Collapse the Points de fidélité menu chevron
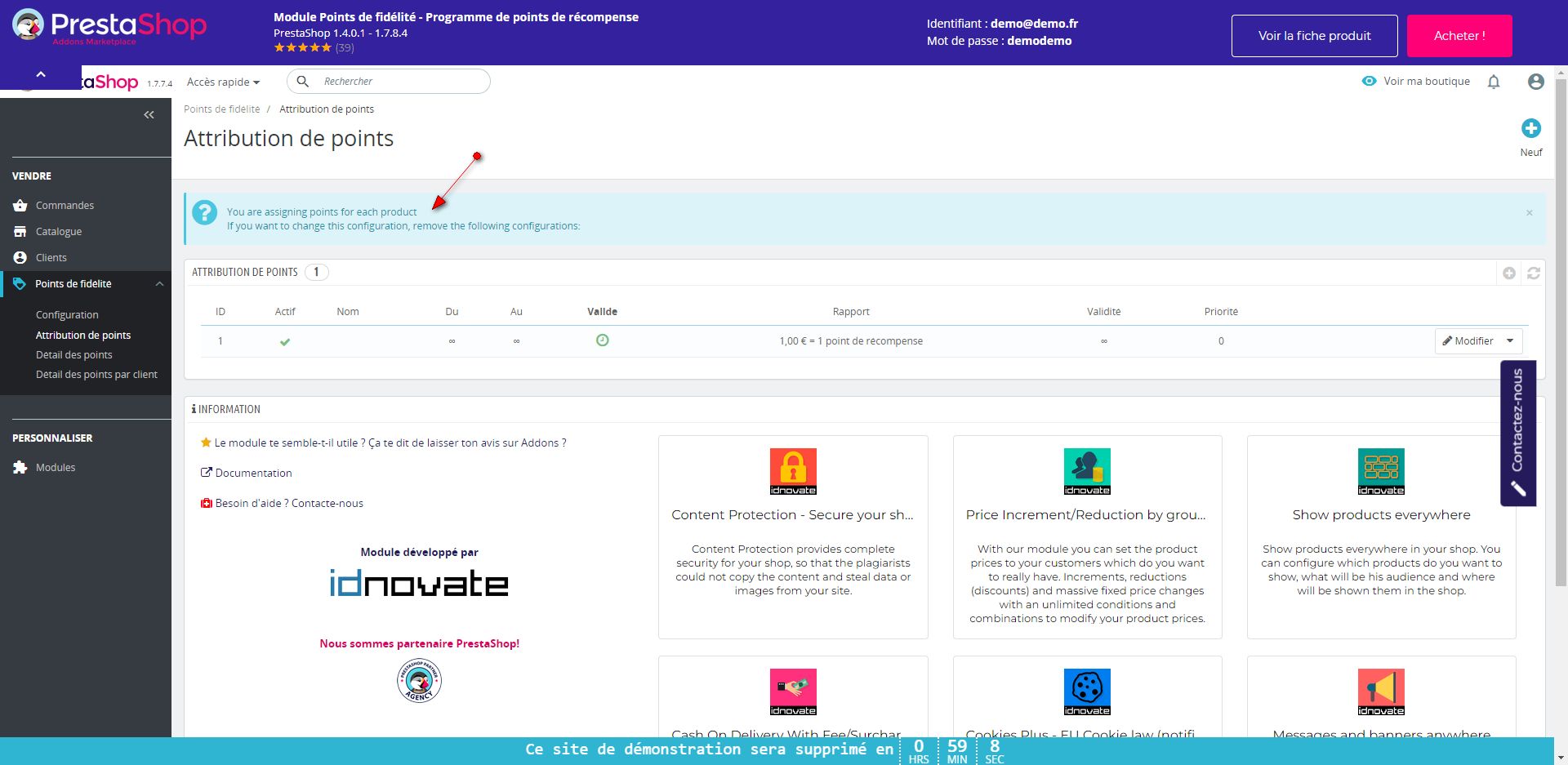Viewport: 1568px width, 765px height. coord(159,284)
